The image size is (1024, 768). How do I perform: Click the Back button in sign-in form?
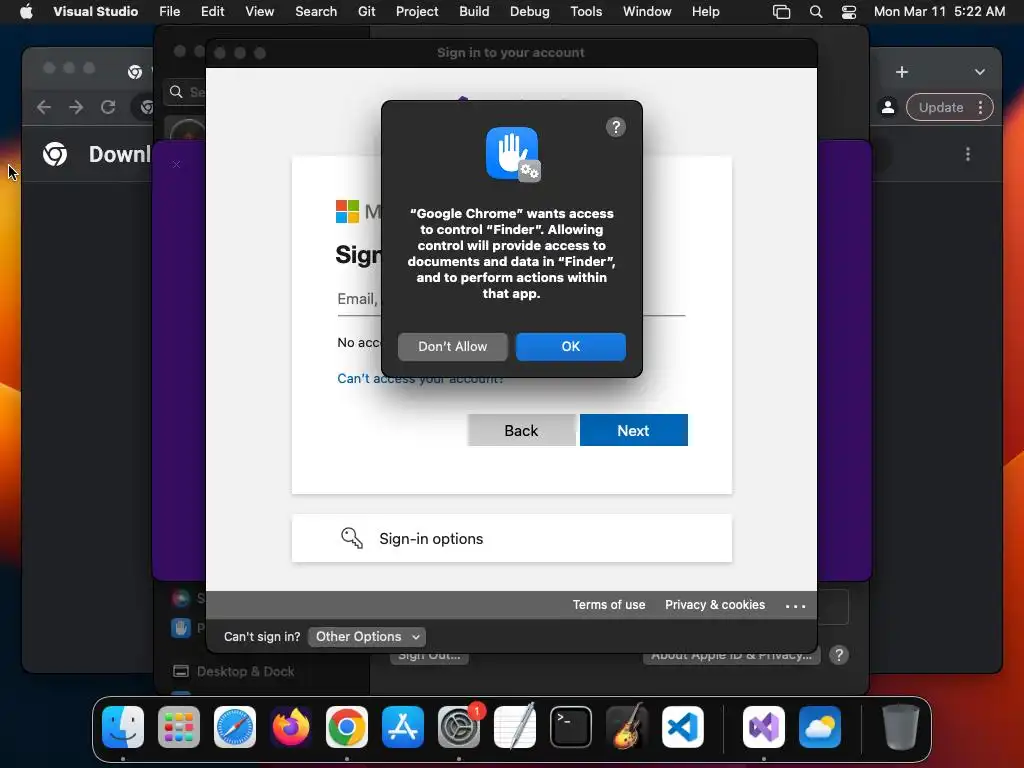pos(521,430)
